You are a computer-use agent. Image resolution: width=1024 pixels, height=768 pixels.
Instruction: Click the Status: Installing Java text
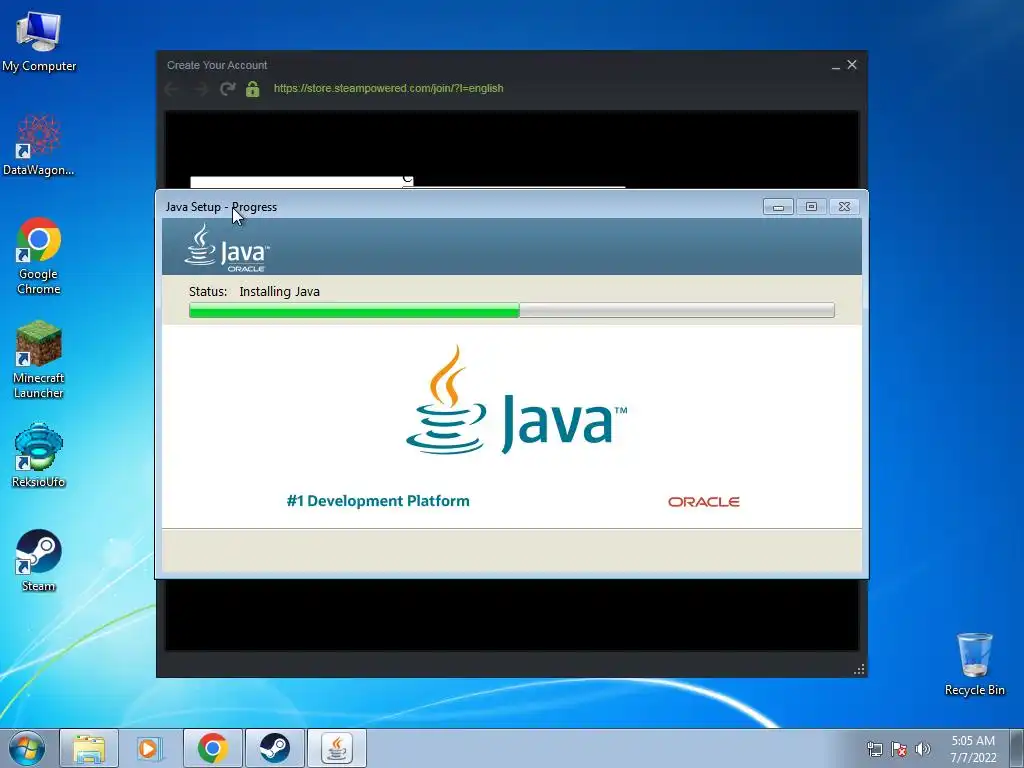(254, 291)
